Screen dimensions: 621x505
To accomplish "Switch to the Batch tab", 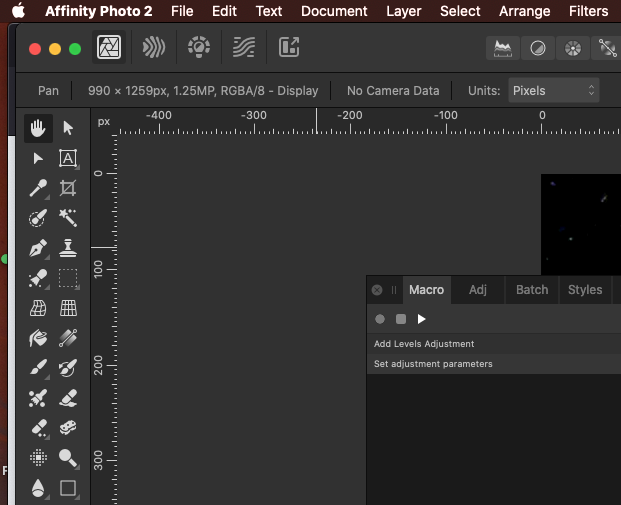I will tap(532, 290).
